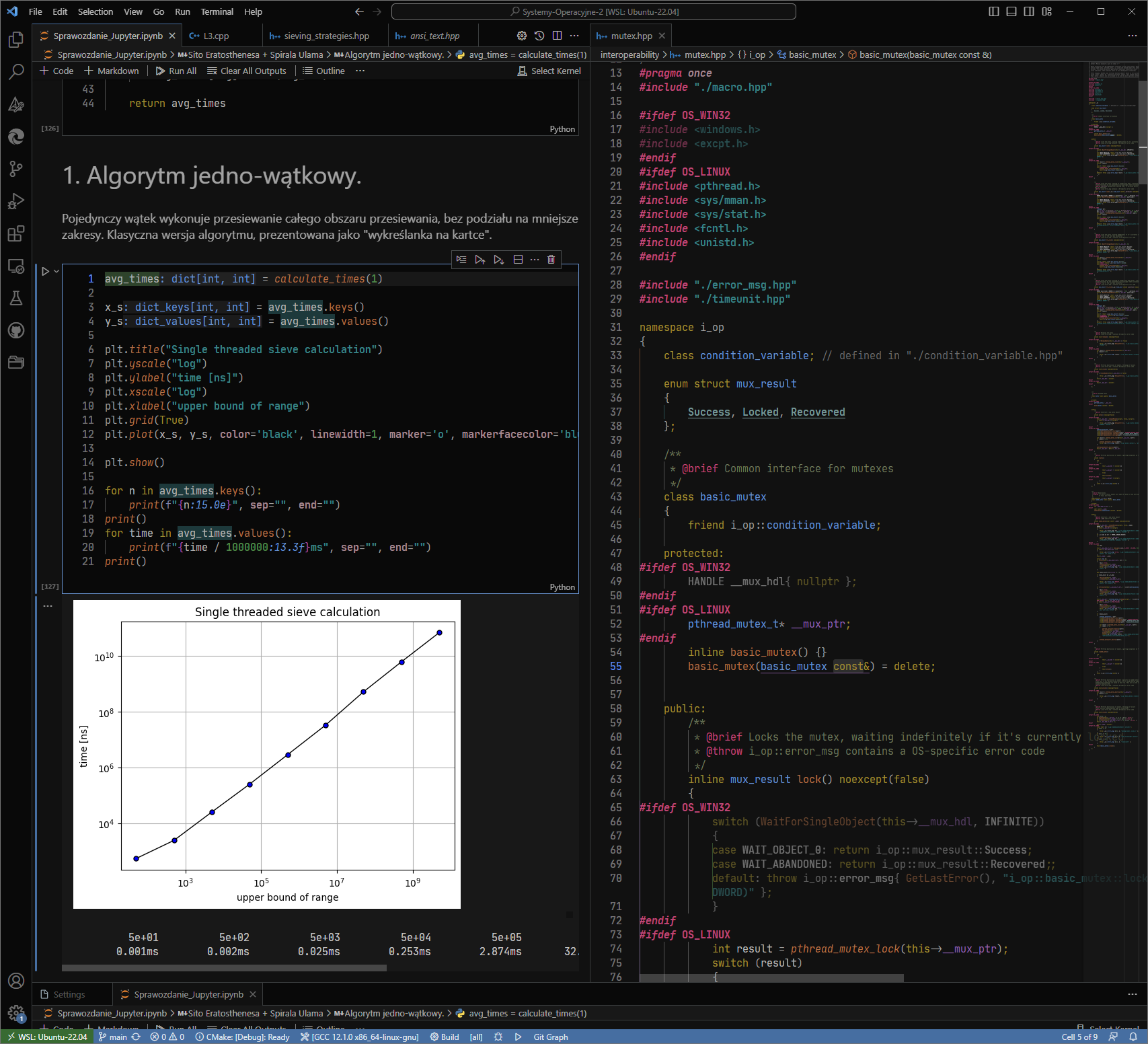Viewport: 1148px width, 1044px height.
Task: Toggle secondary side bar layout
Action: (x=1029, y=11)
